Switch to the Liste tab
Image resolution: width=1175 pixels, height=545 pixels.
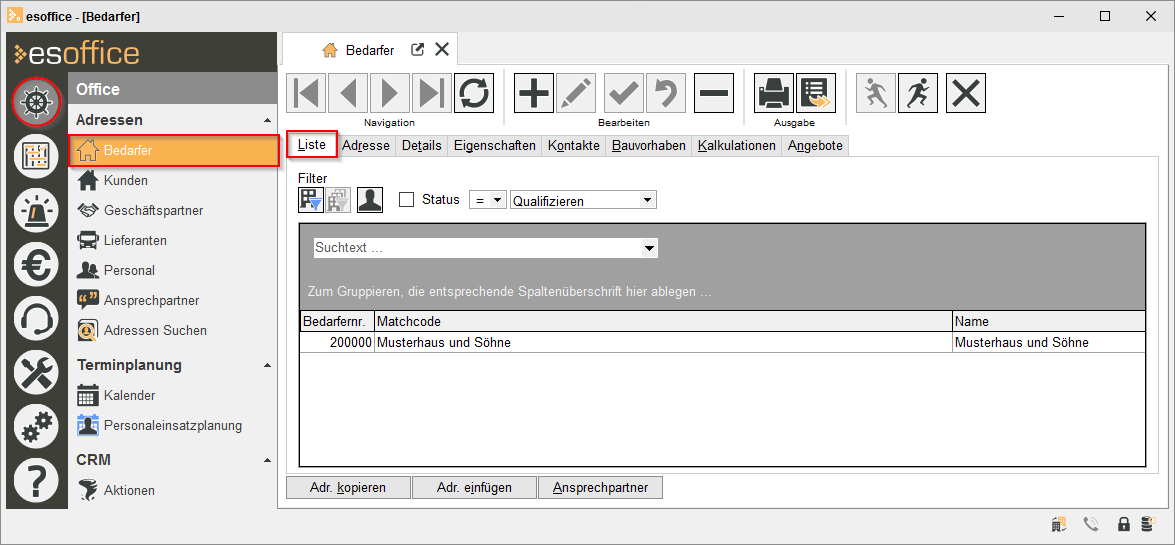click(x=312, y=145)
